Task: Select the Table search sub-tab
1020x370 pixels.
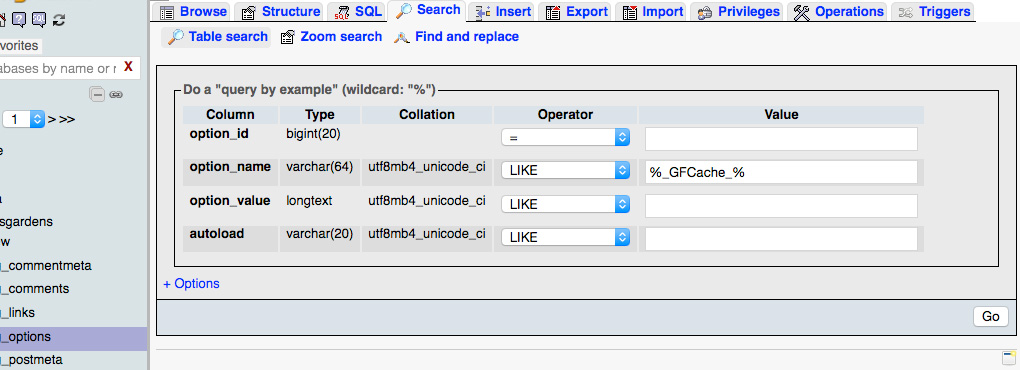Action: [x=217, y=37]
